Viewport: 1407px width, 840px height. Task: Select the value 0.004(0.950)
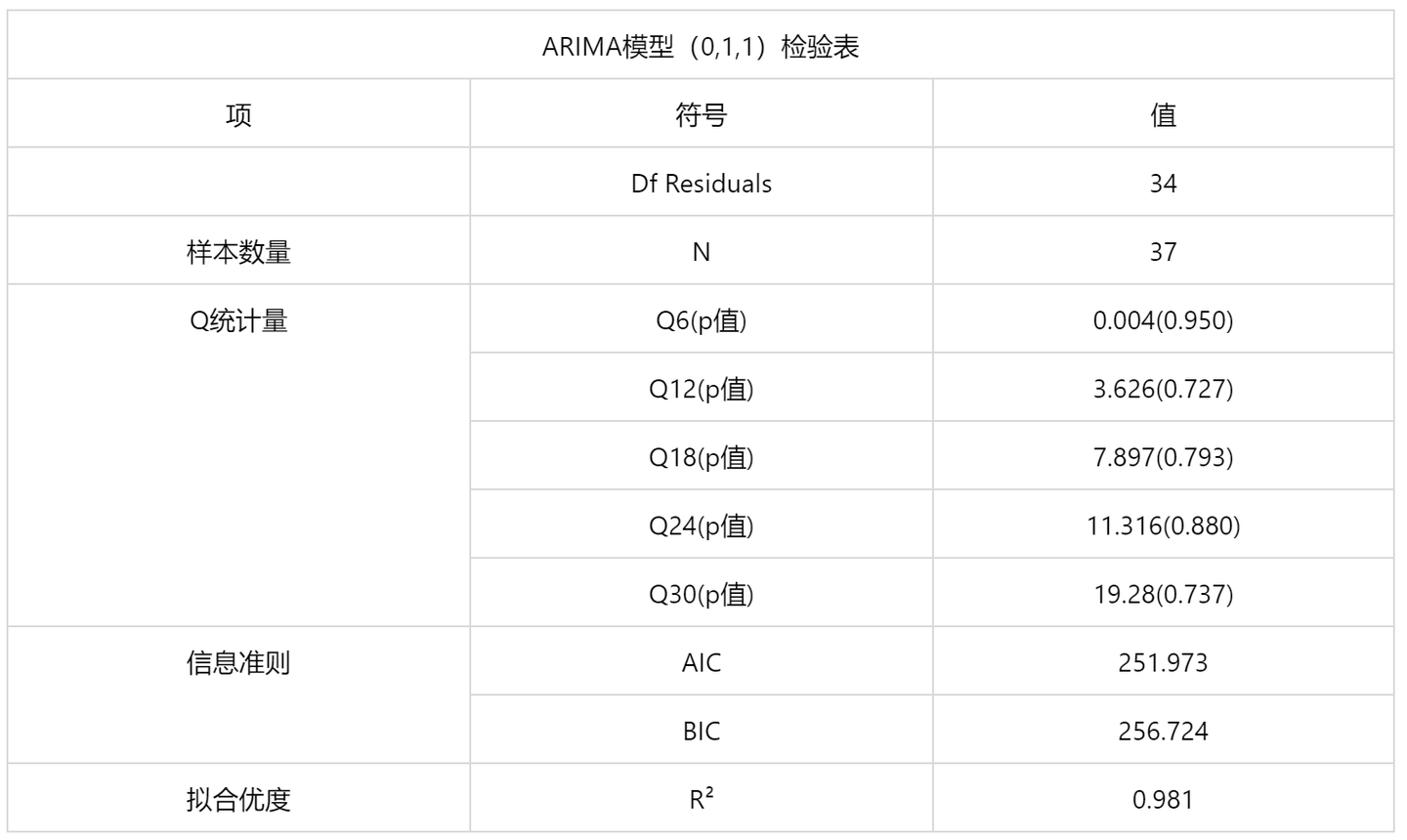(1163, 320)
